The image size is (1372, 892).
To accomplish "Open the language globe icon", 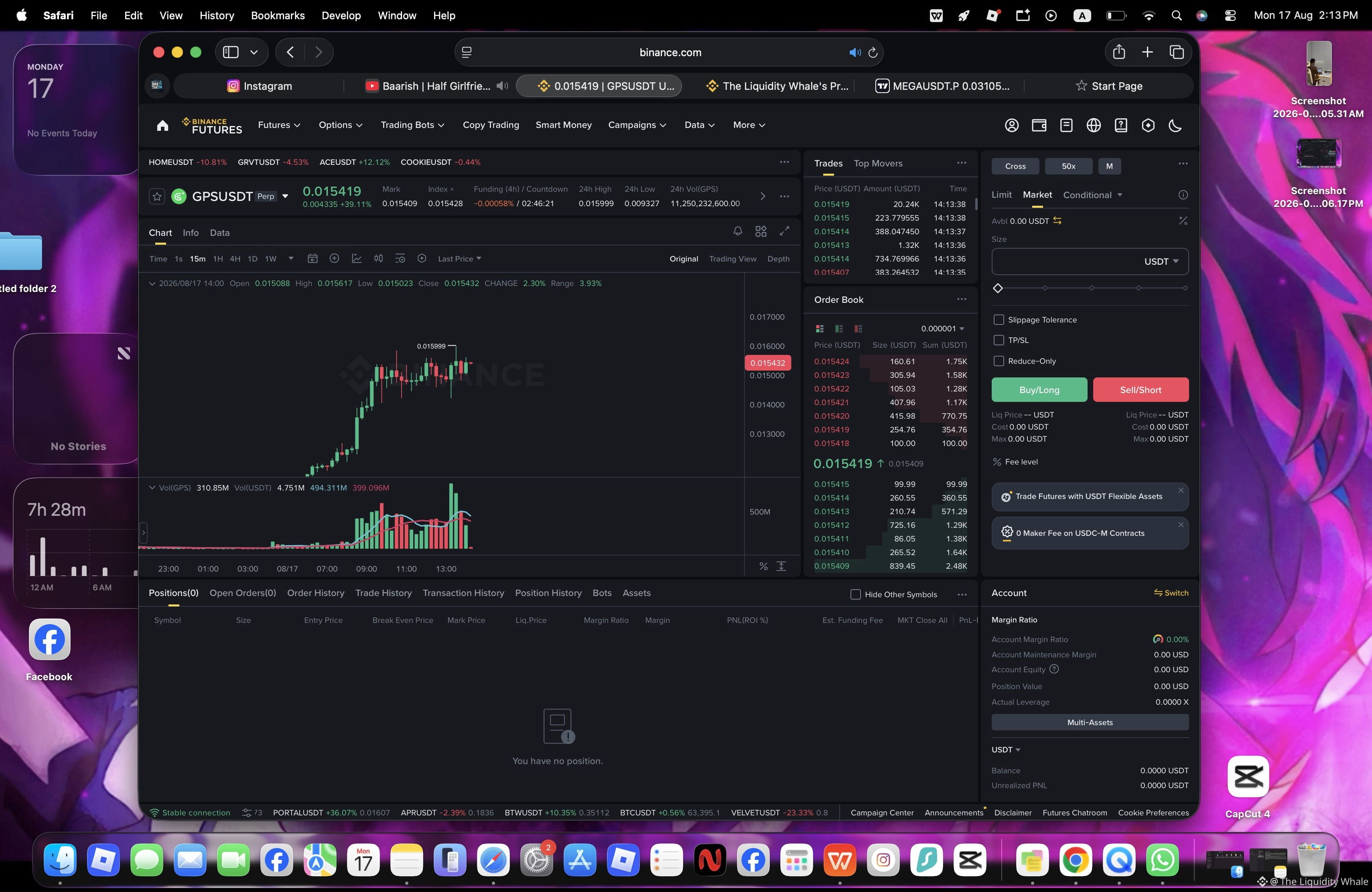I will [x=1094, y=125].
